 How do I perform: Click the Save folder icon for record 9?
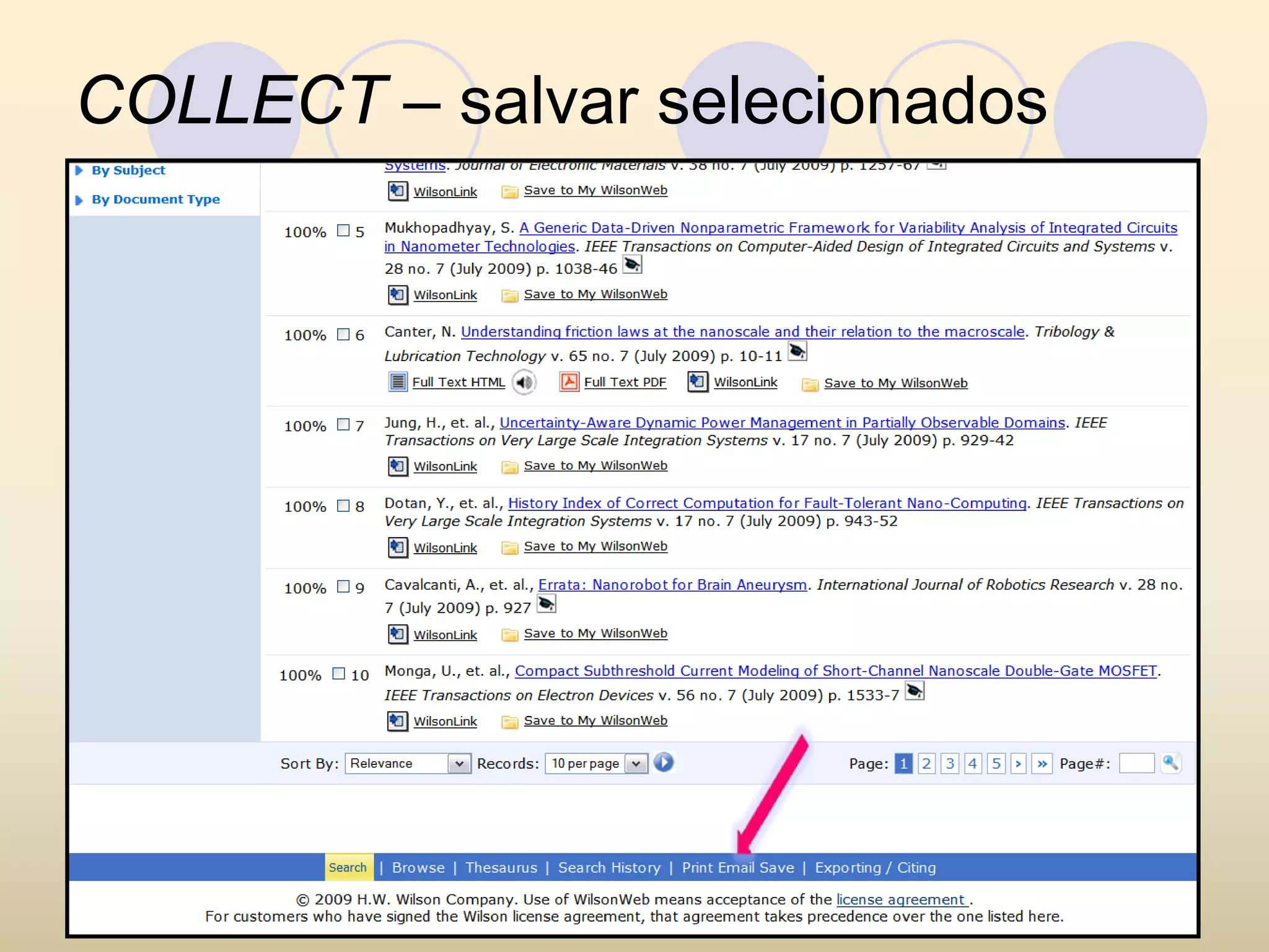click(x=509, y=634)
